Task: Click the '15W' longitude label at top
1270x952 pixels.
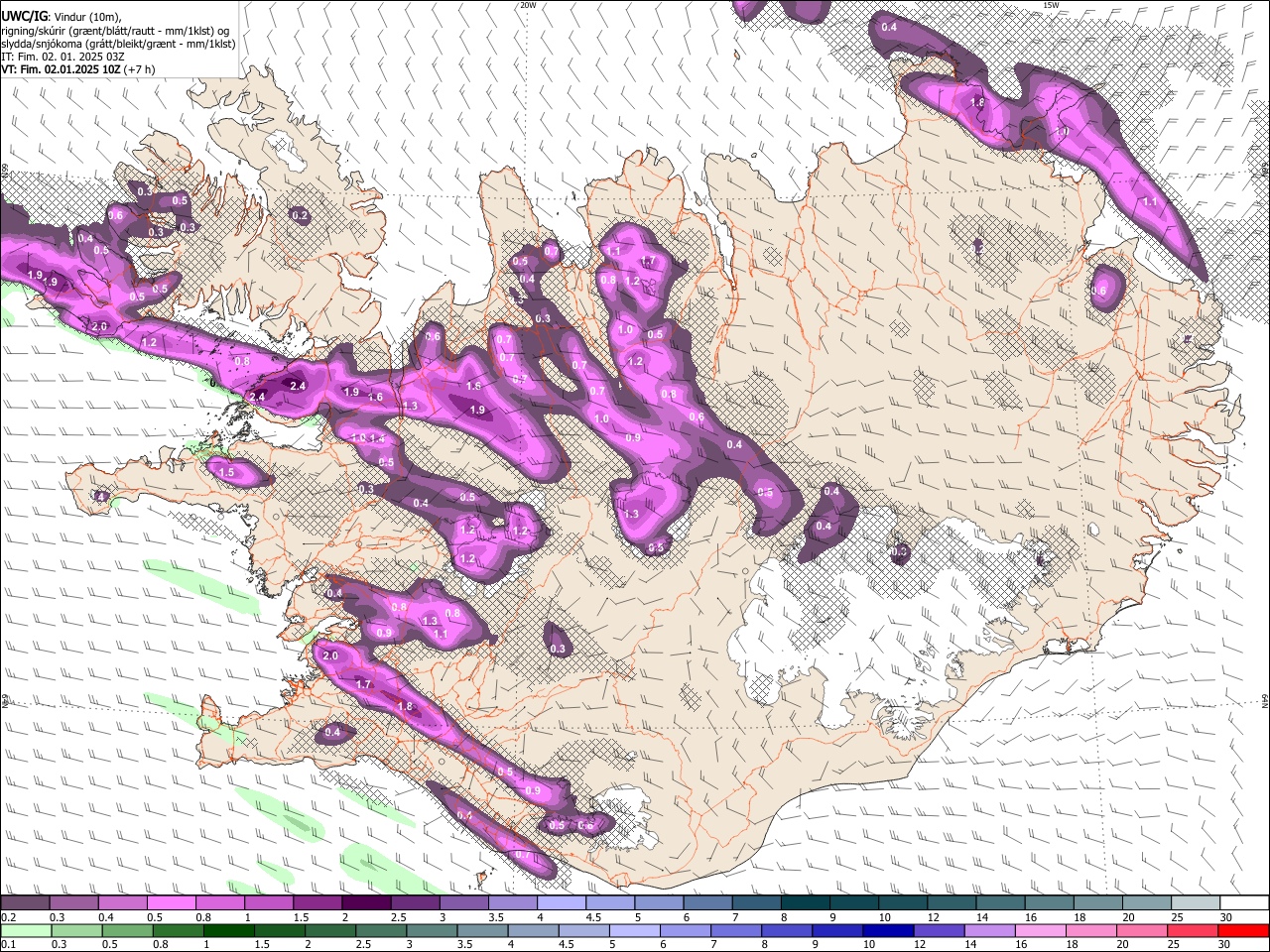Action: pos(1051,5)
